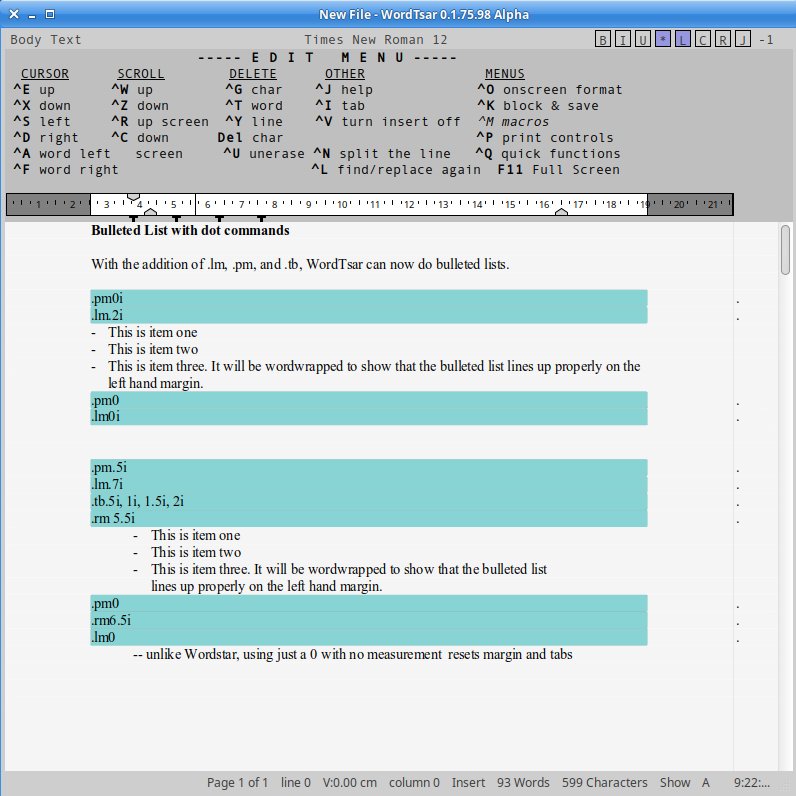Click the .rm 5.5i dot command line
Image resolution: width=796 pixels, height=796 pixels.
point(369,518)
